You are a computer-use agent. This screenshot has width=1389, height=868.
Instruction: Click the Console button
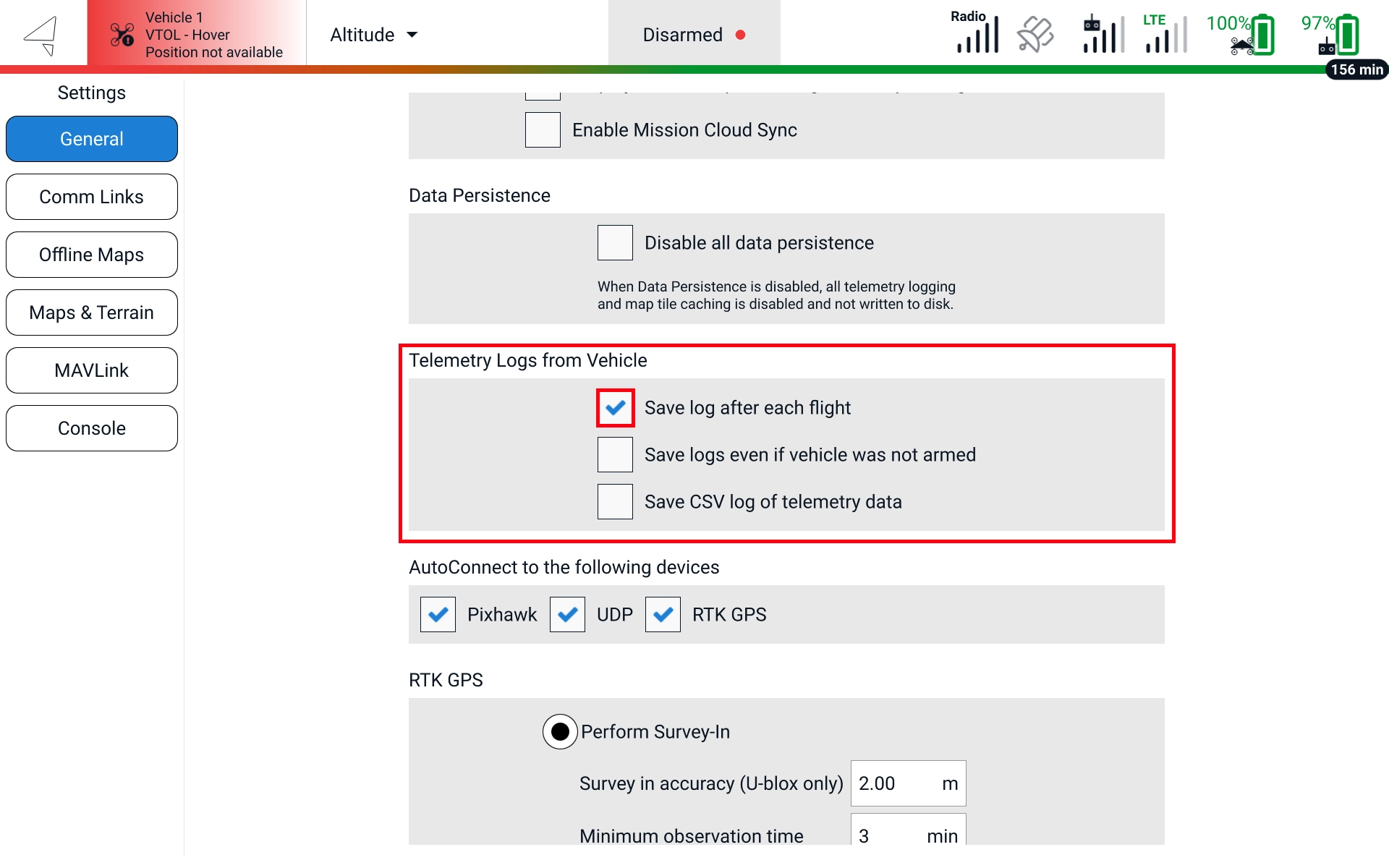(x=92, y=428)
